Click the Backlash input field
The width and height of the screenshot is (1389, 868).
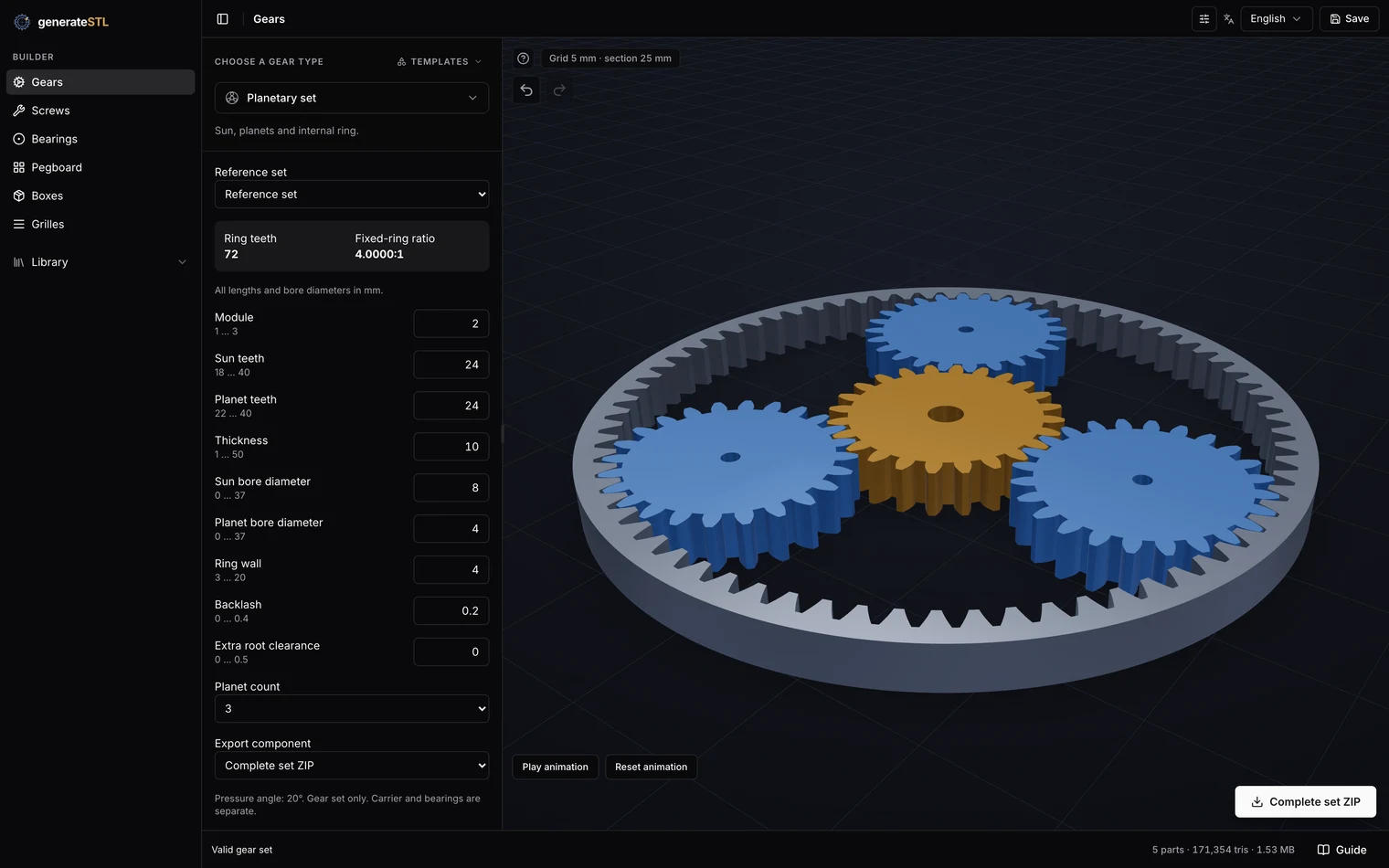[451, 611]
